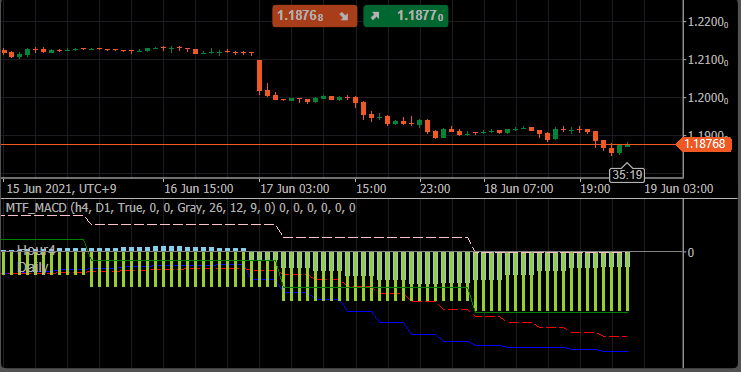The height and width of the screenshot is (372, 741).
Task: Click the 23:00 time axis label
Action: click(435, 189)
